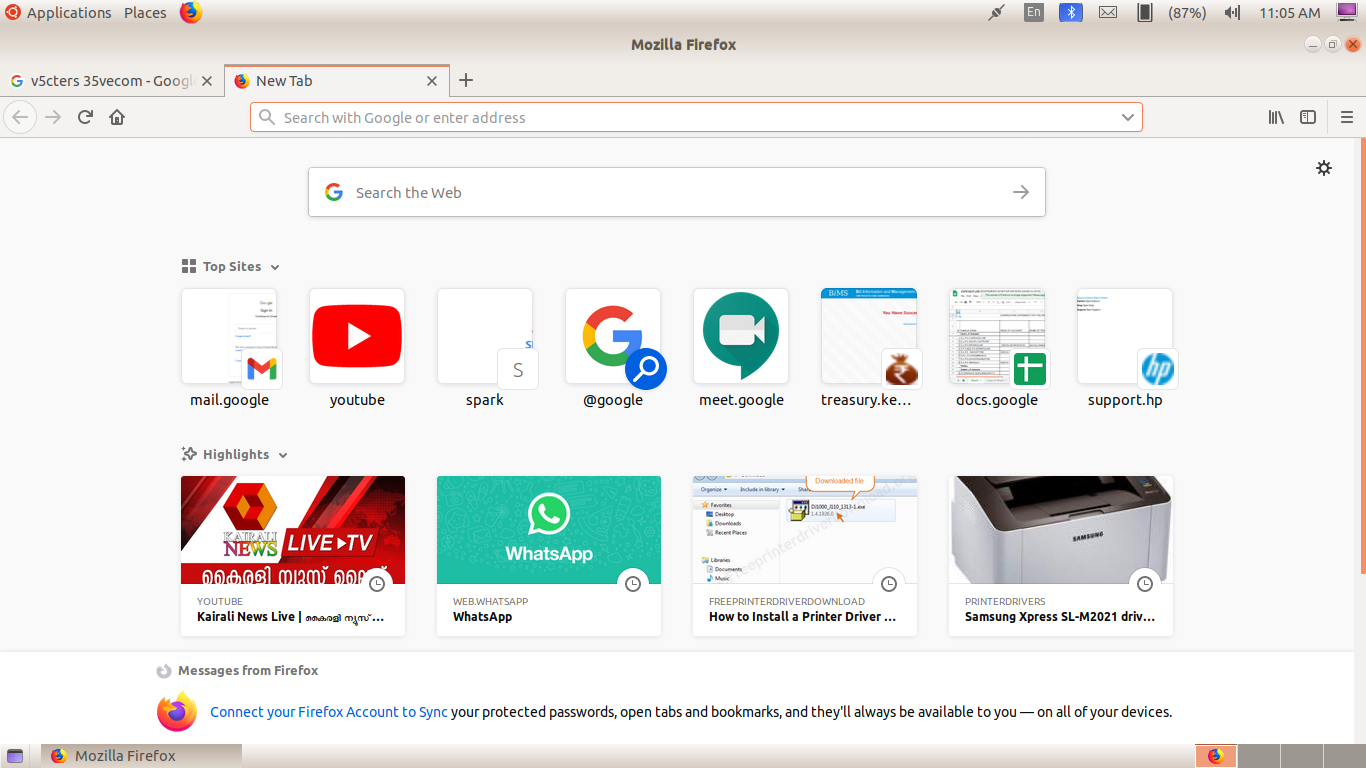The height and width of the screenshot is (768, 1366).
Task: Go to Firefox Home via house icon
Action: (117, 117)
